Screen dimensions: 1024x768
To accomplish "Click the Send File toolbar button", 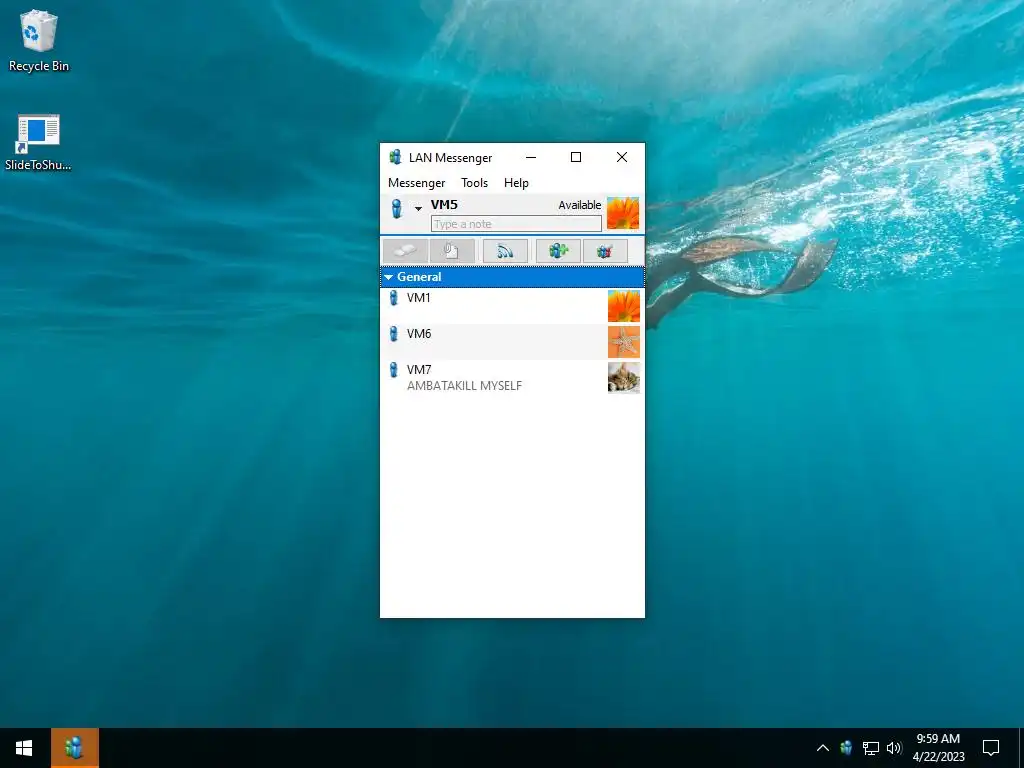I will coord(452,251).
